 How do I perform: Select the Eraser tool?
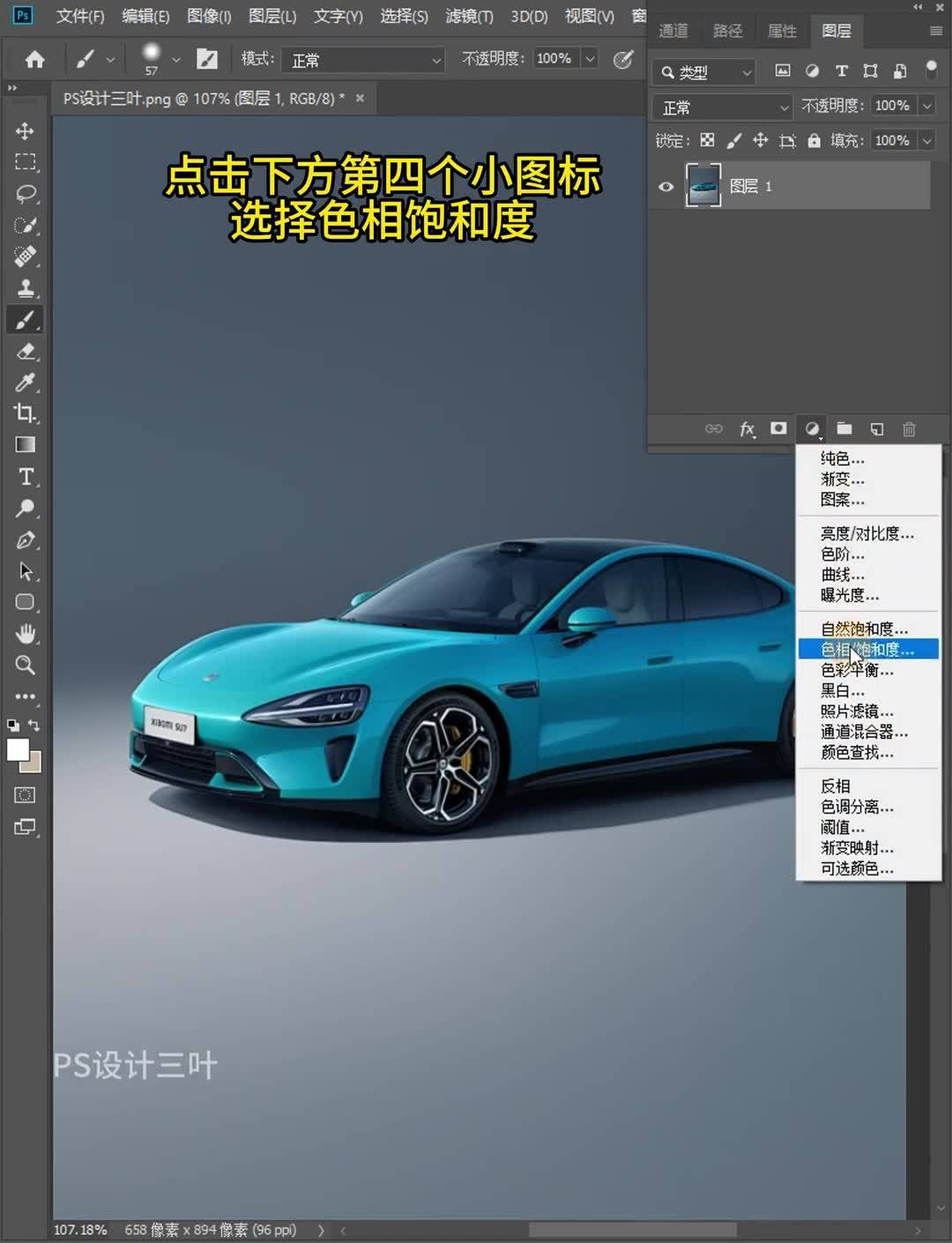point(24,352)
